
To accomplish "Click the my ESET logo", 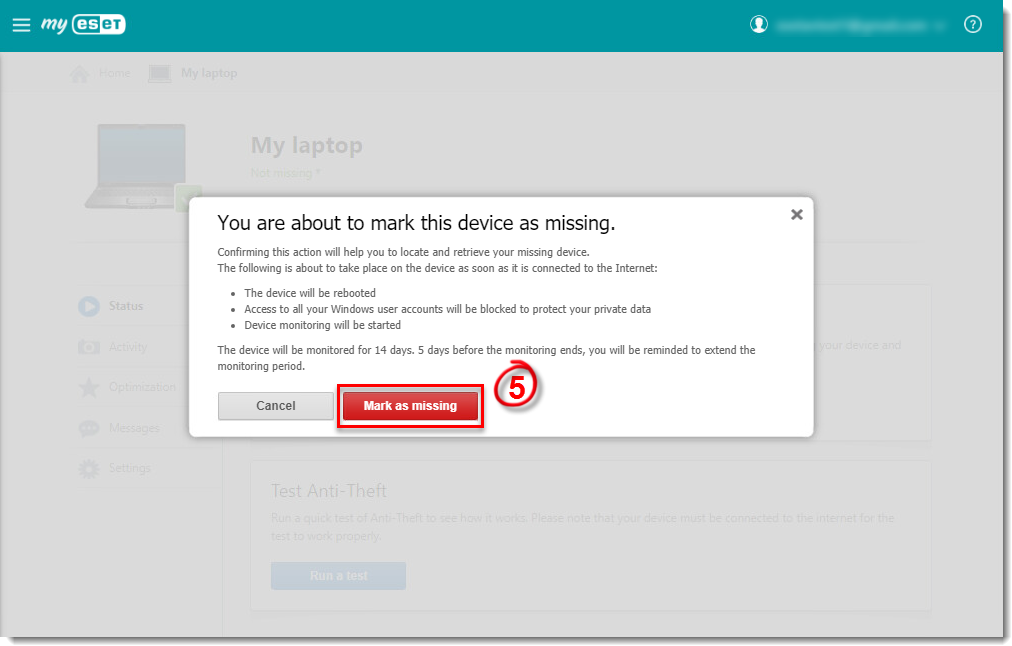I will [83, 25].
